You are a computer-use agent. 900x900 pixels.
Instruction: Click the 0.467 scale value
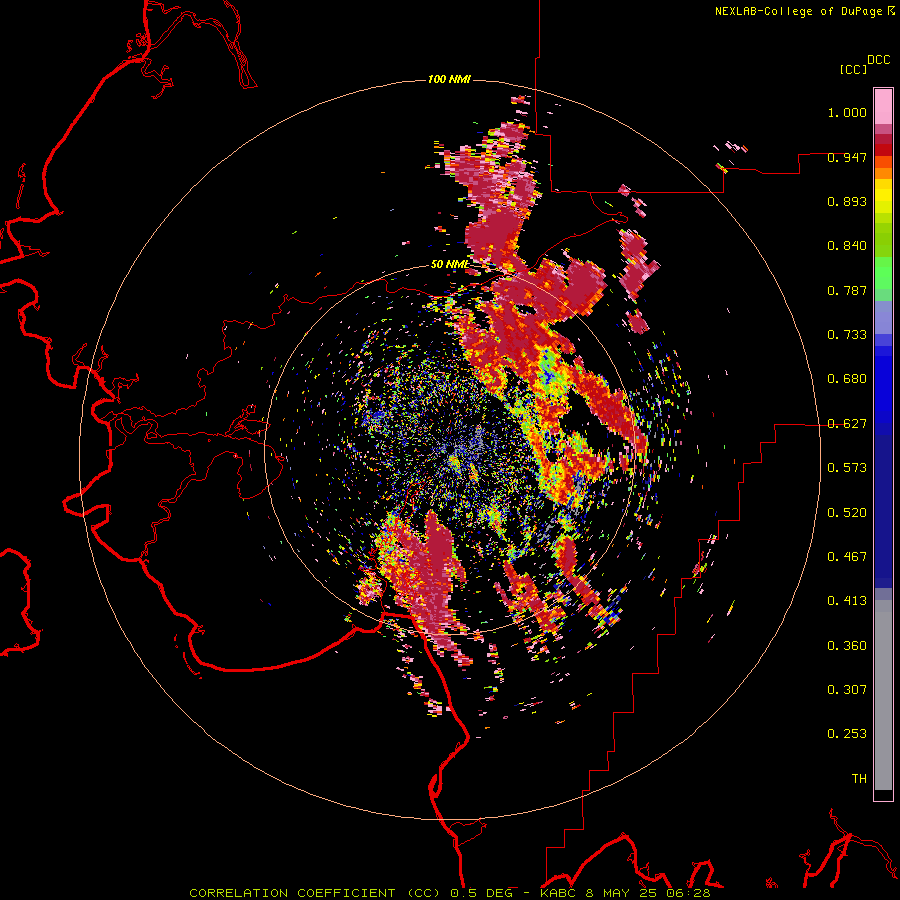coord(847,557)
